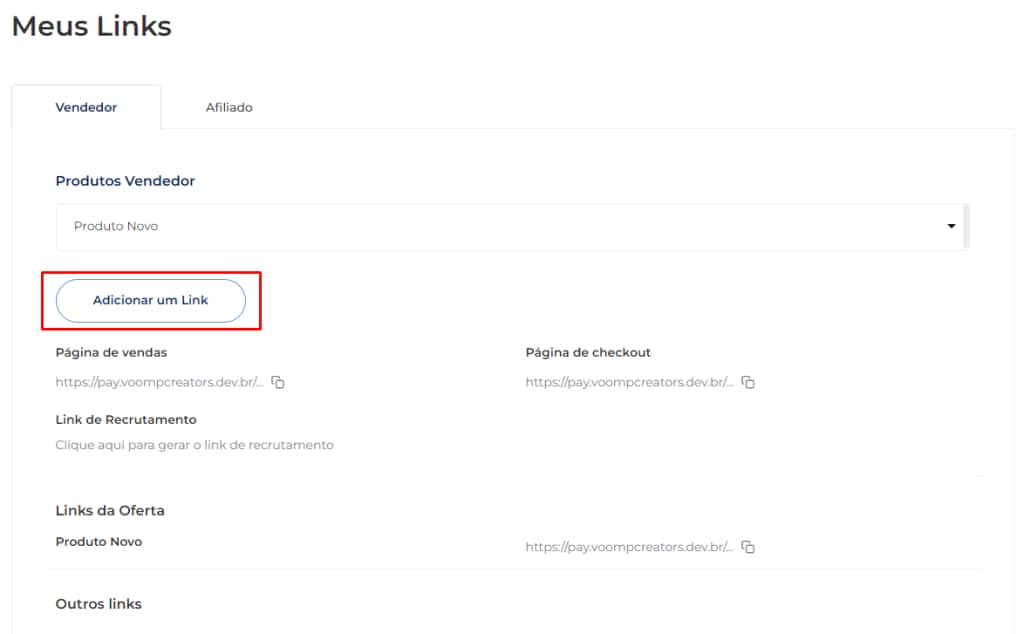
Task: Select the Meus Links page title
Action: (91, 26)
